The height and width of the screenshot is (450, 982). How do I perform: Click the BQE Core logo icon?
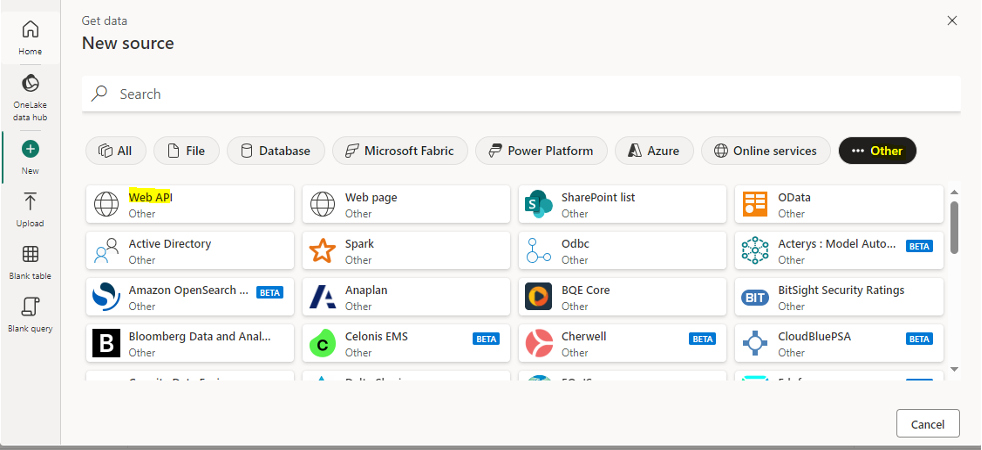tap(539, 297)
